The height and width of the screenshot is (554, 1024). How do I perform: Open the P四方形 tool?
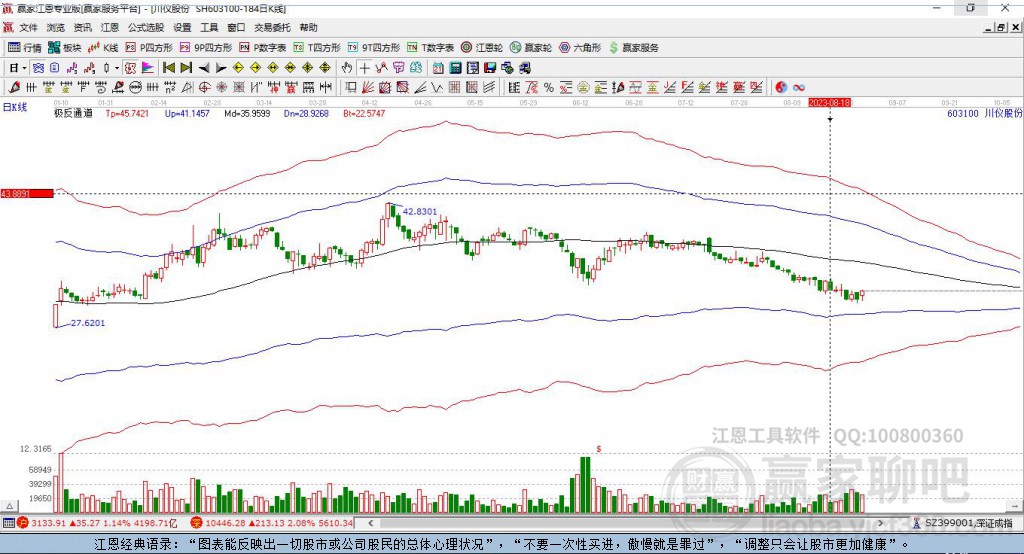pyautogui.click(x=149, y=48)
